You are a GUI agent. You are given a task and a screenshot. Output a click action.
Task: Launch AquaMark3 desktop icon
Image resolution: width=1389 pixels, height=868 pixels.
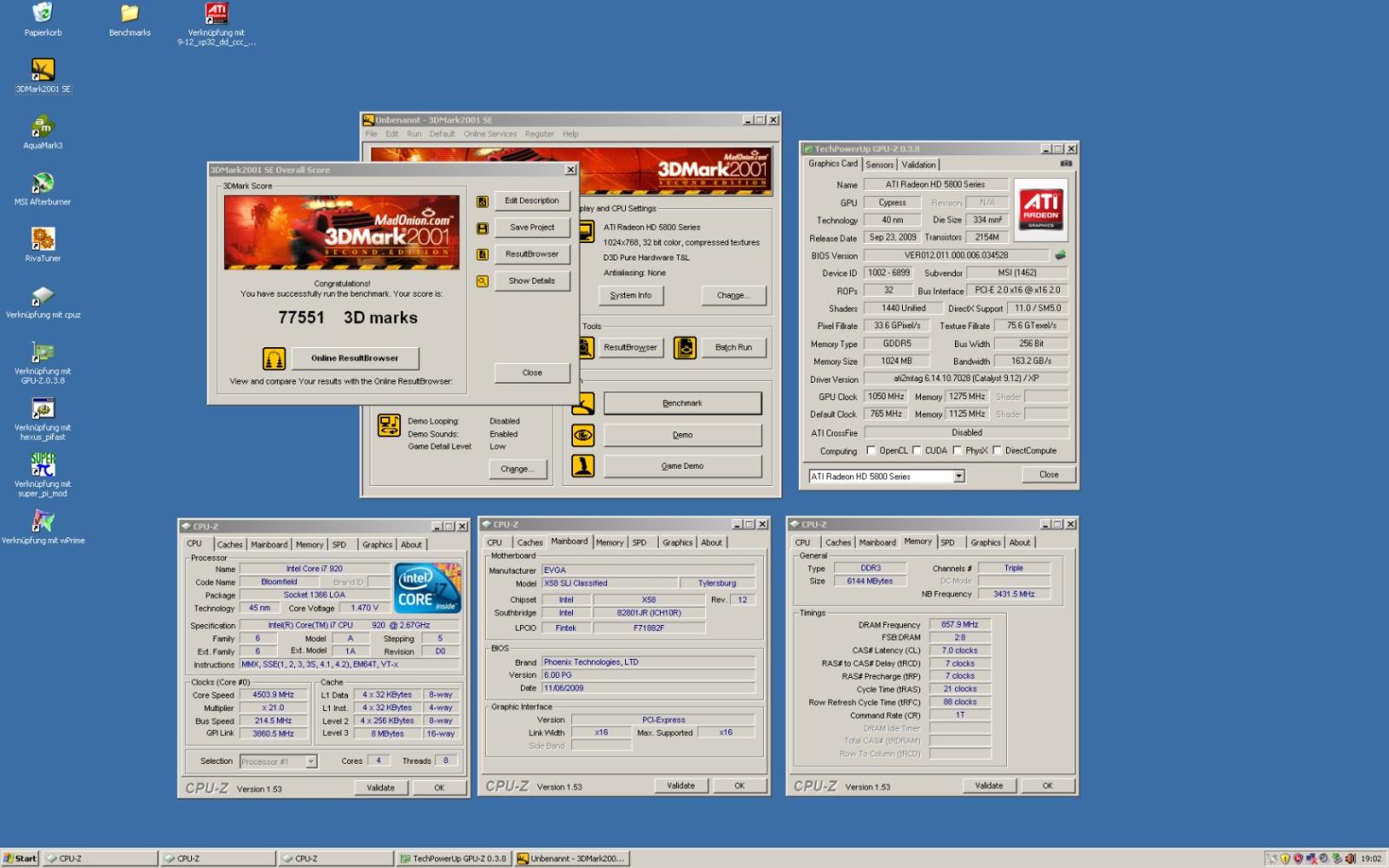point(43,126)
